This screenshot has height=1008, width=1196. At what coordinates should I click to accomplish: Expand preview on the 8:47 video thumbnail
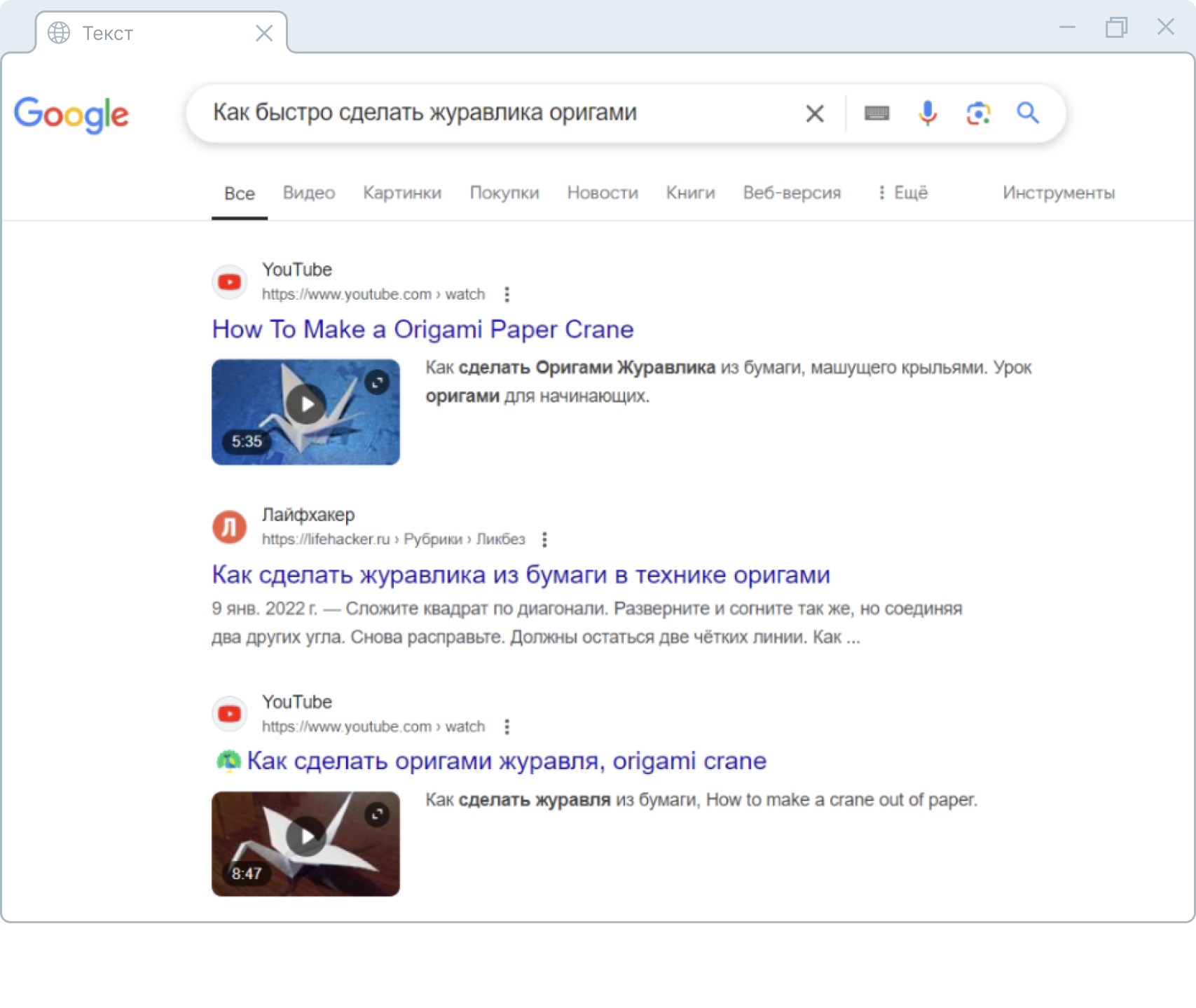(x=377, y=815)
